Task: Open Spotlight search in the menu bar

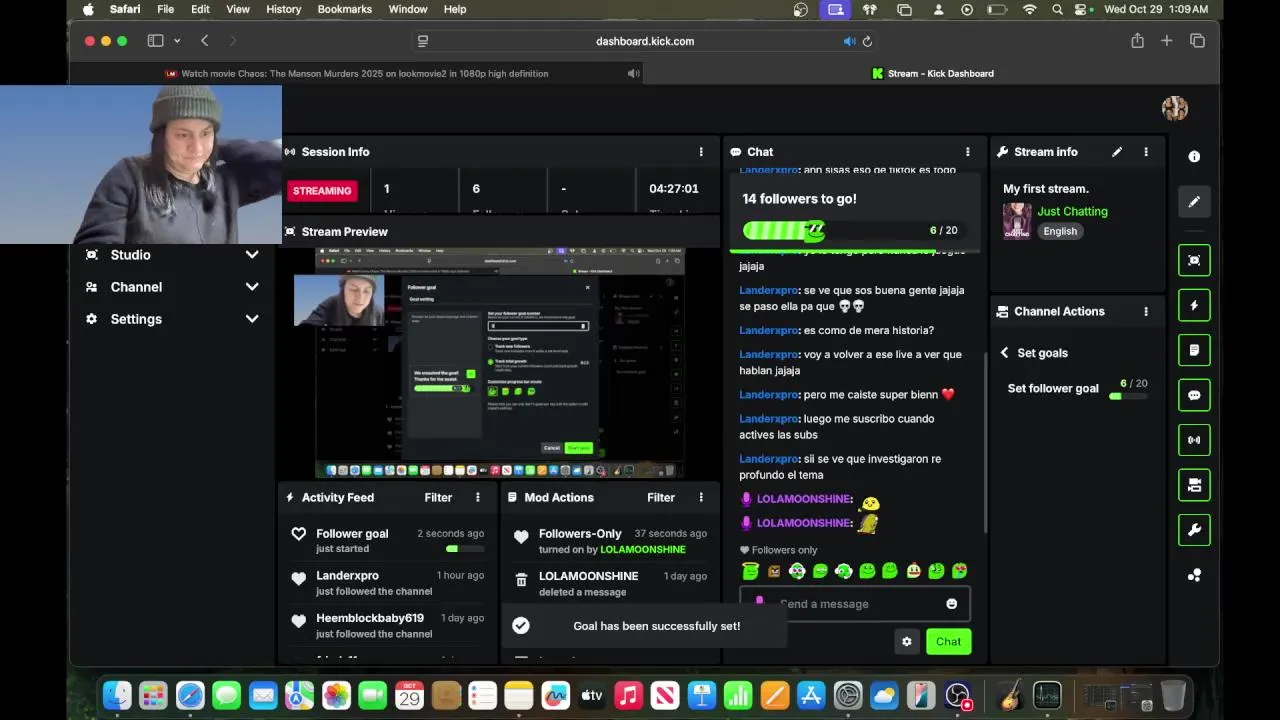Action: (1057, 9)
